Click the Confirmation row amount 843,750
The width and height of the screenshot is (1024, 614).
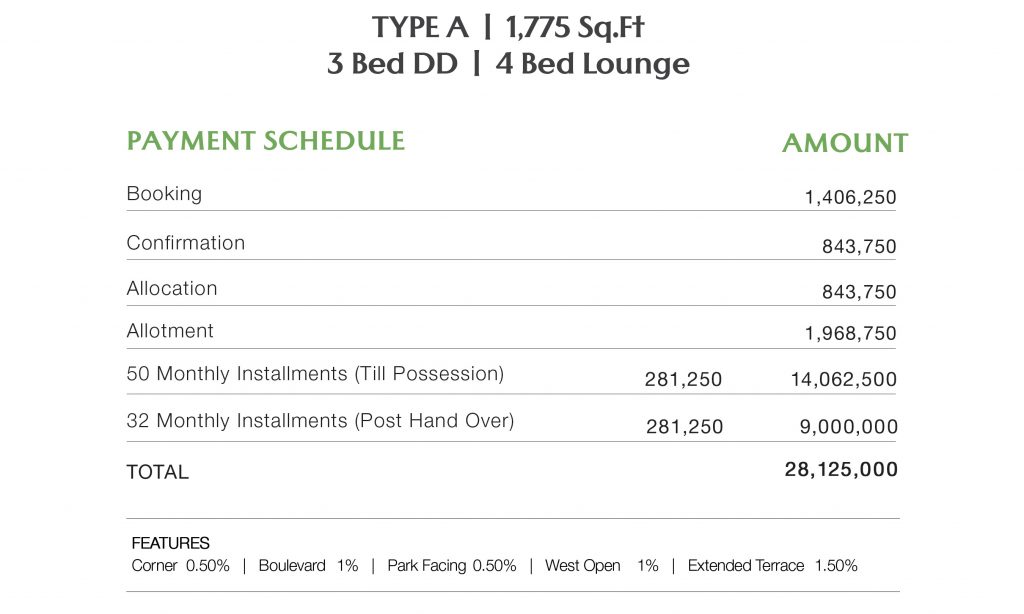click(x=859, y=247)
